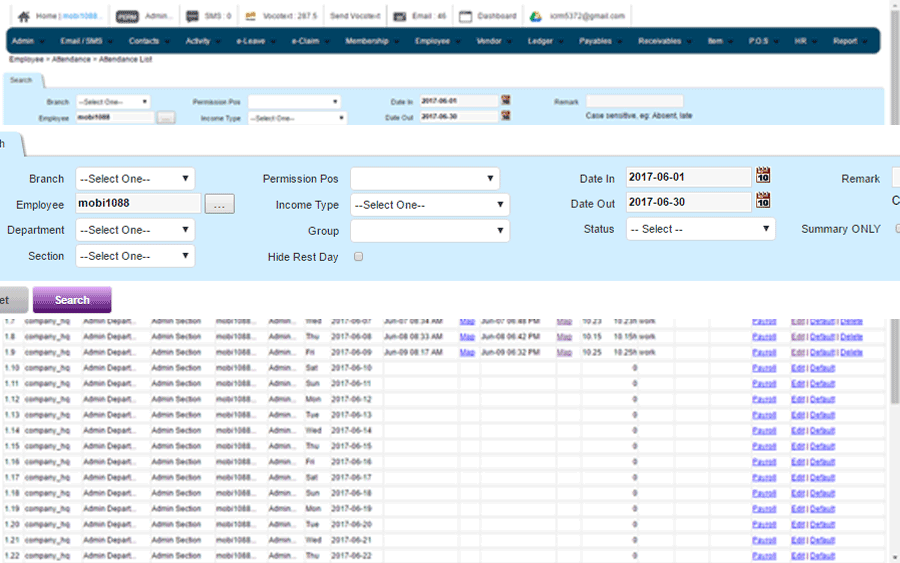The height and width of the screenshot is (563, 900).
Task: Click the Vocotext credit icon
Action: [250, 16]
